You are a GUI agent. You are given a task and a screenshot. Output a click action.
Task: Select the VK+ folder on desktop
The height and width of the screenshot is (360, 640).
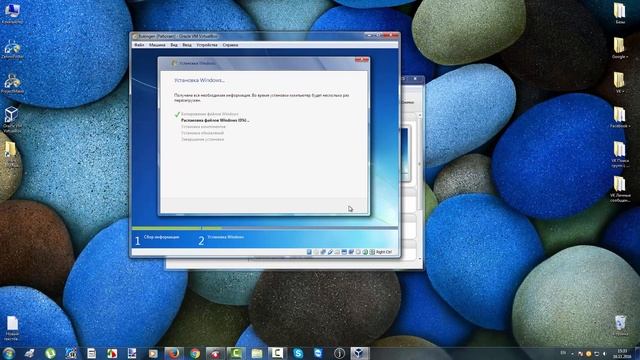click(x=620, y=82)
